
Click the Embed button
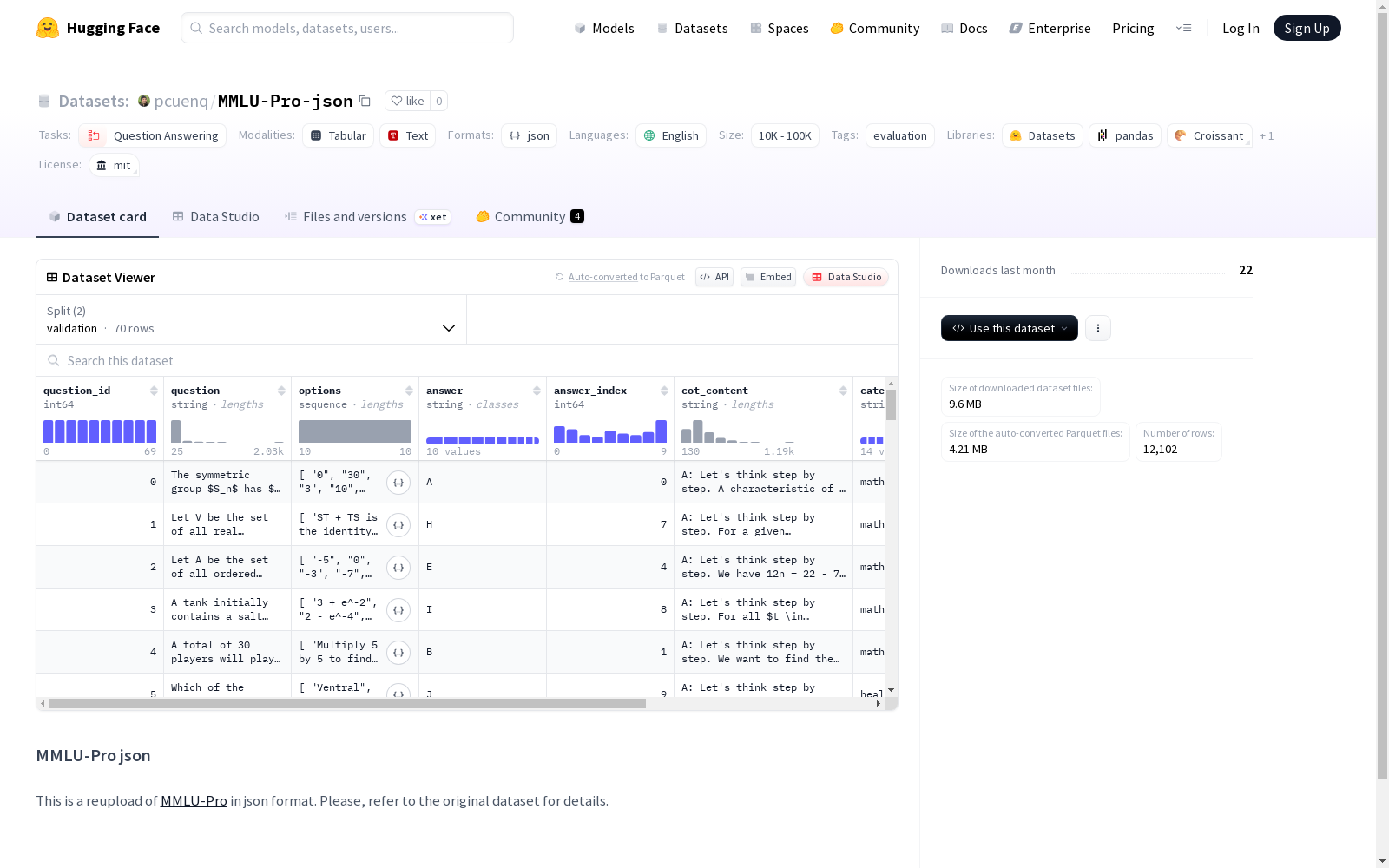[768, 277]
